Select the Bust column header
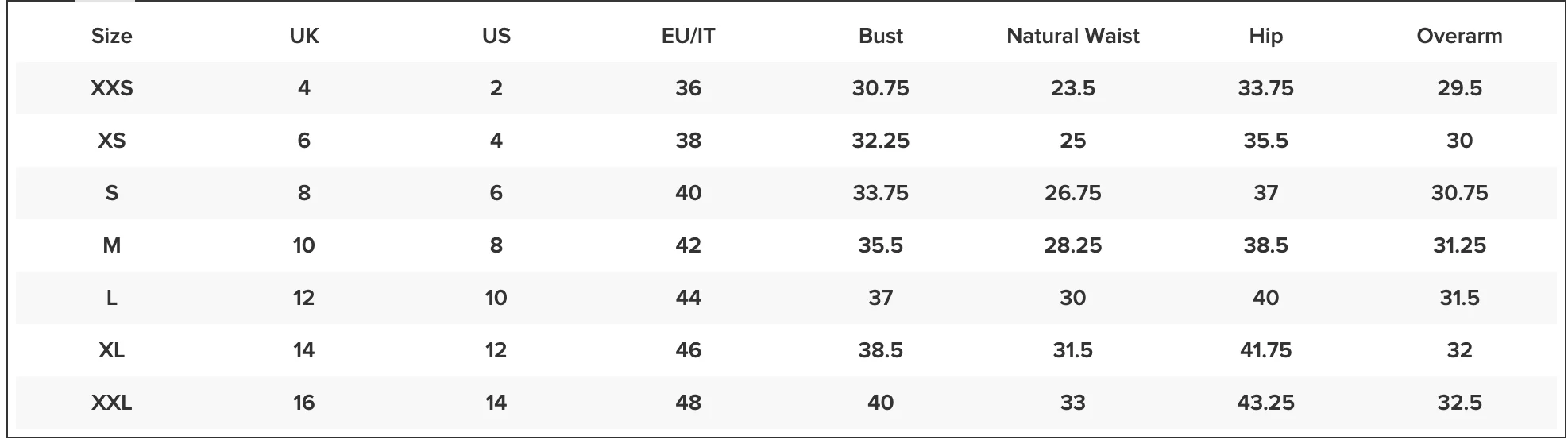The width and height of the screenshot is (1568, 440). (x=880, y=36)
